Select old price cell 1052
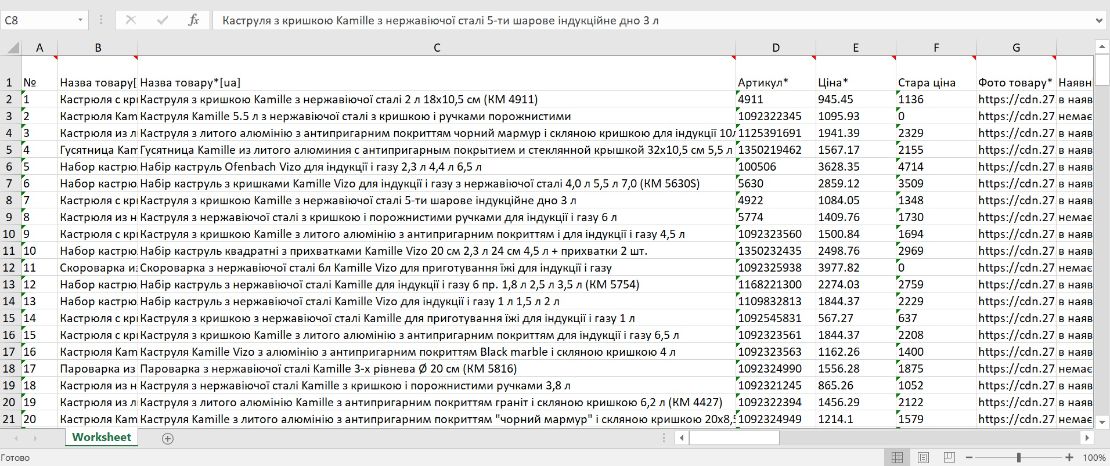1110x466 pixels. tap(936, 385)
